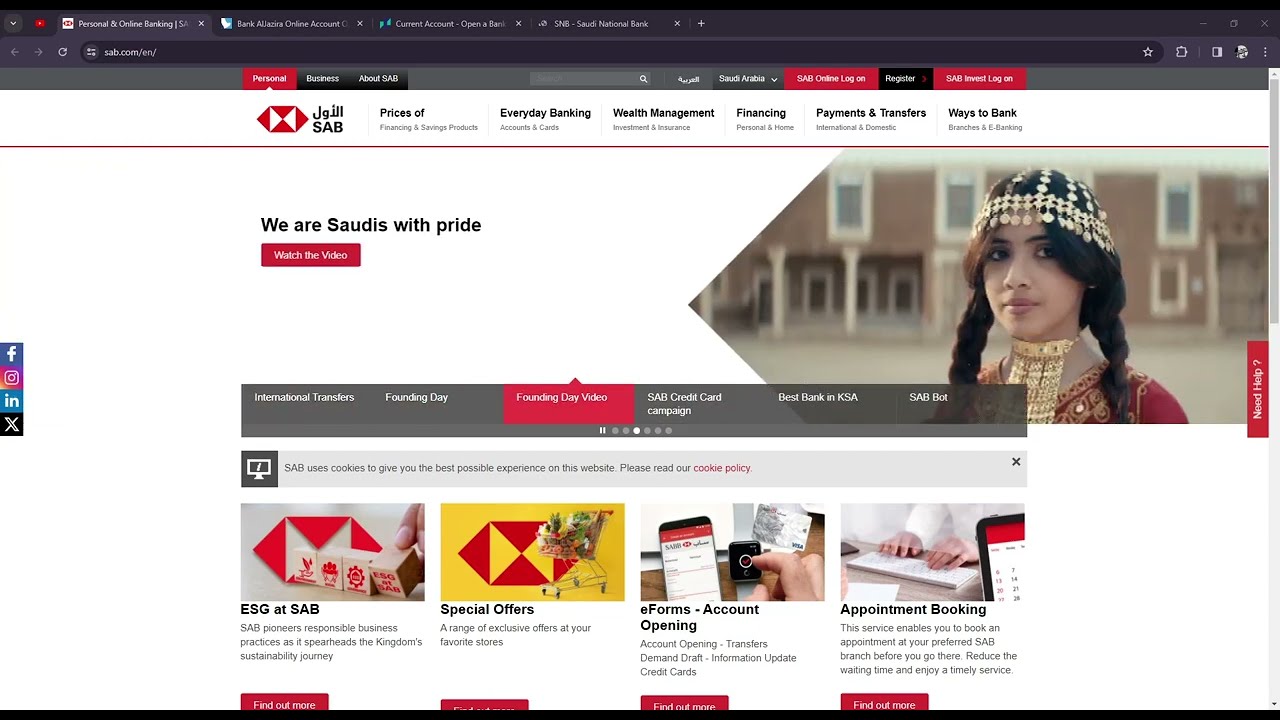
Task: Go back using browser back arrow
Action: click(15, 52)
